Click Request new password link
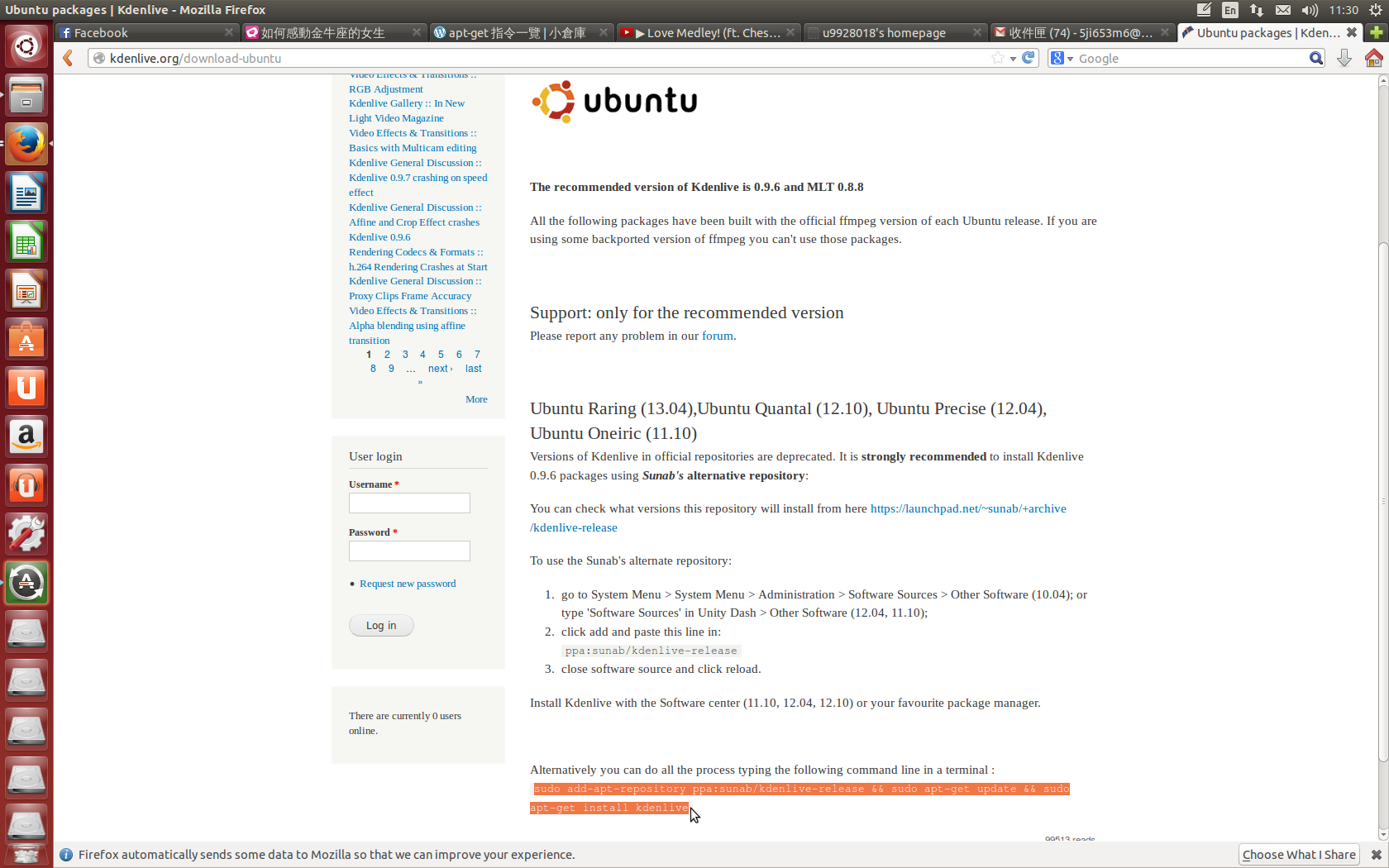Screen dimensions: 1389x868 tap(408, 584)
